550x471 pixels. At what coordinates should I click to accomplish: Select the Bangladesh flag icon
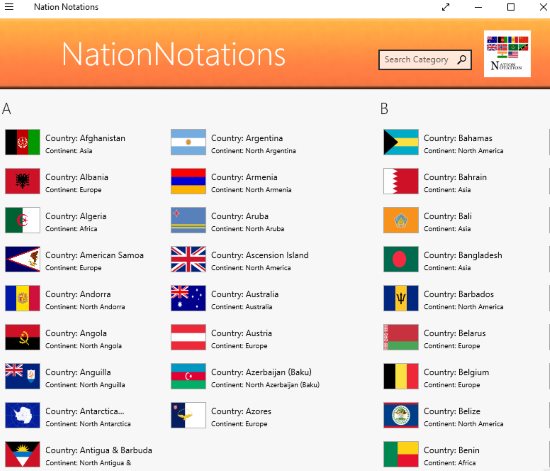(401, 259)
